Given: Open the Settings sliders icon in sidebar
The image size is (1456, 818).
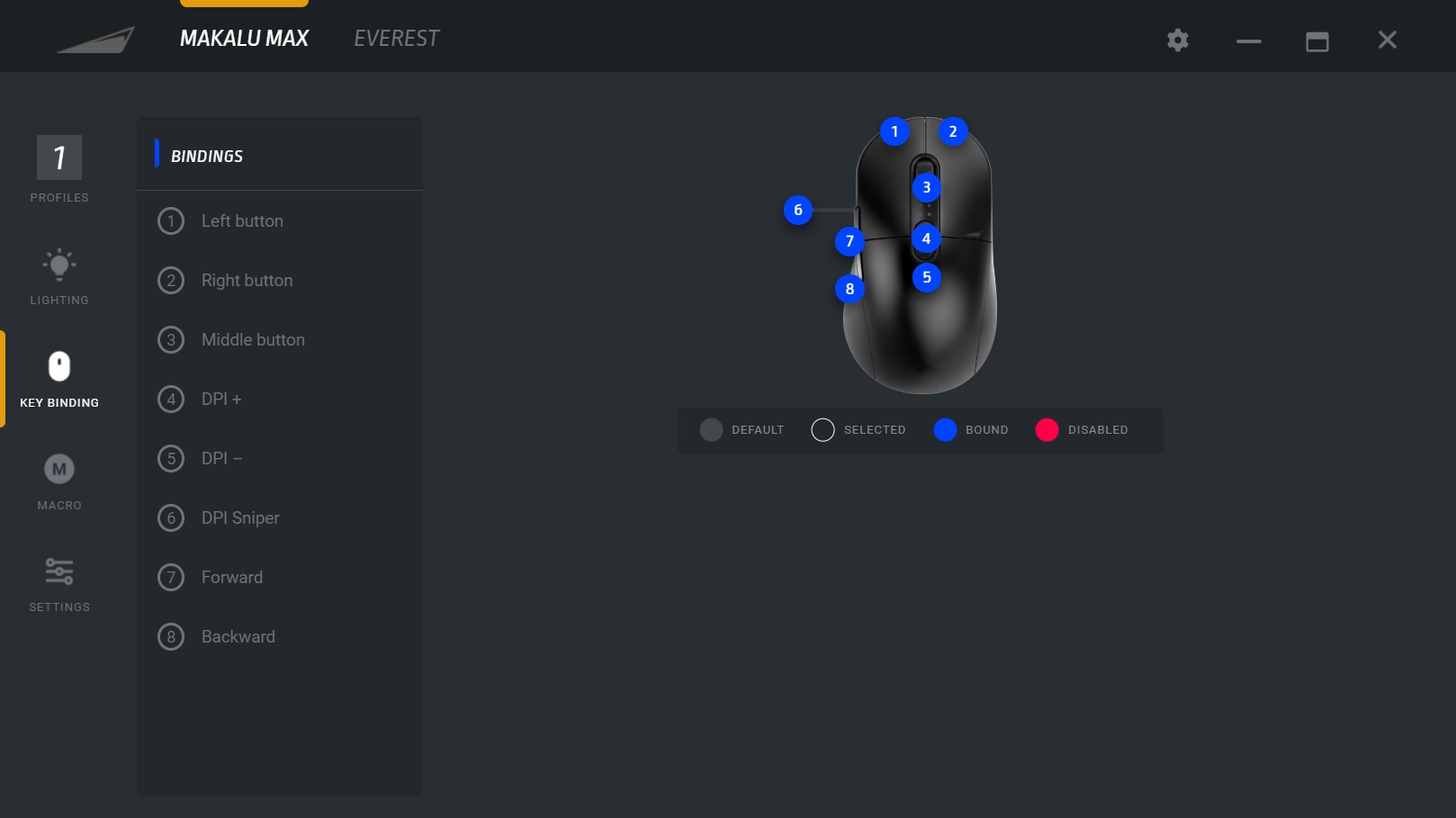Looking at the screenshot, I should [59, 571].
